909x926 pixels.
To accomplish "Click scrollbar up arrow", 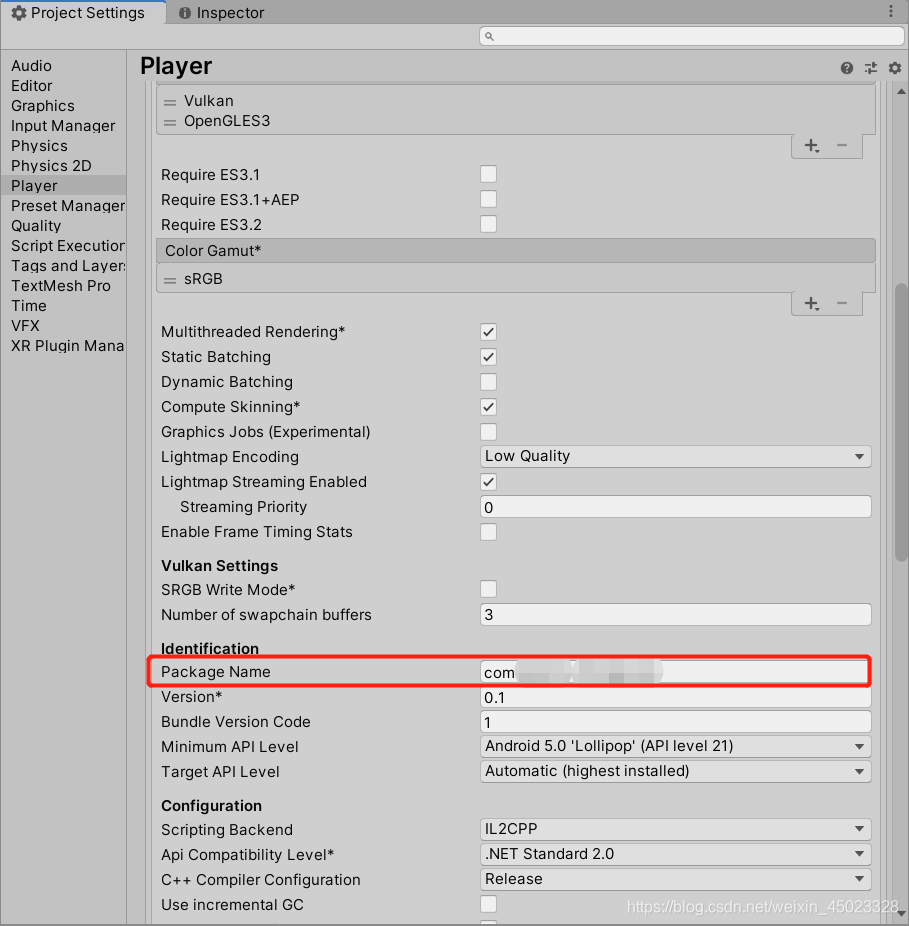I will pos(901,92).
